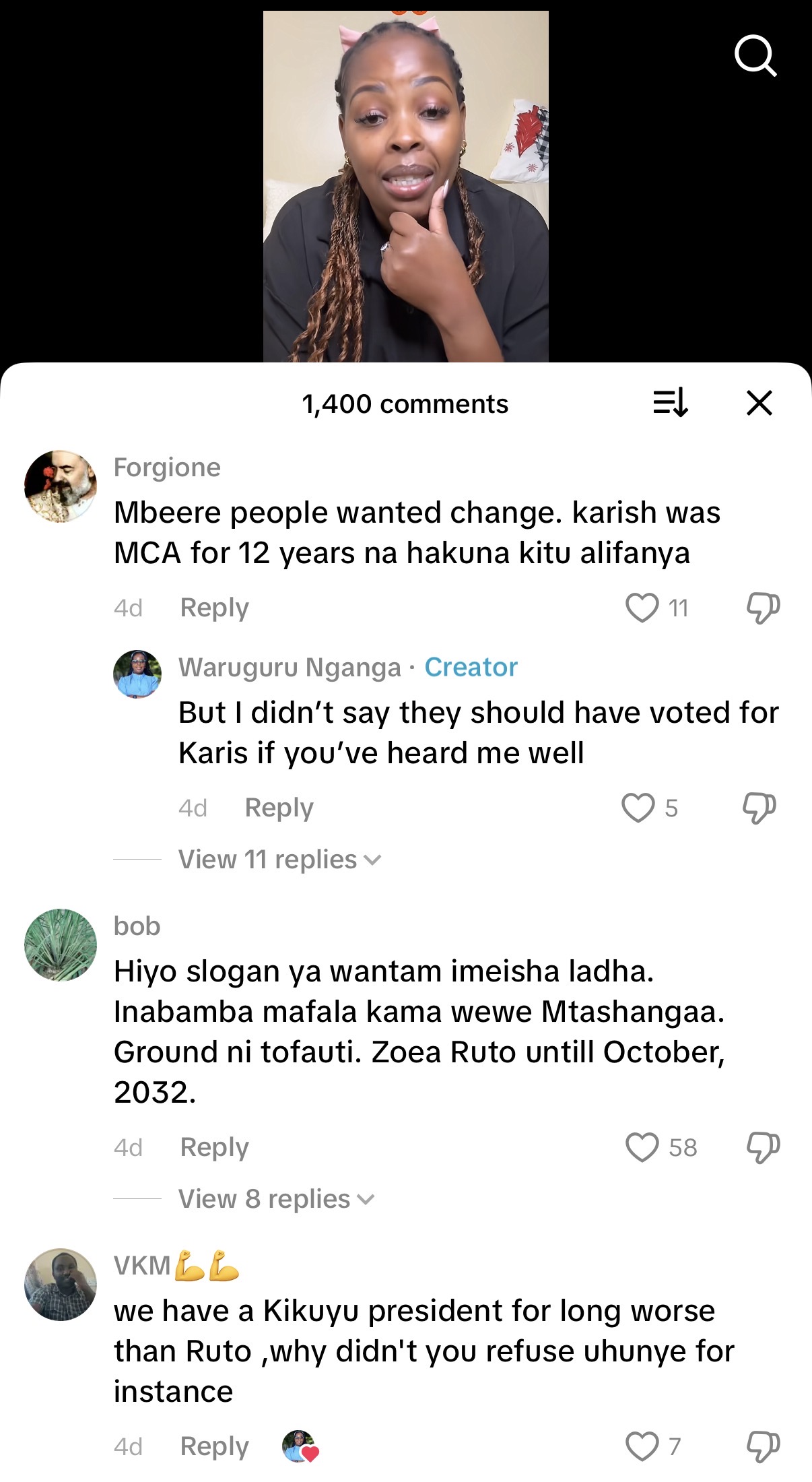
Task: Dislike Waruguru Nganga's creator reply
Action: (x=759, y=808)
